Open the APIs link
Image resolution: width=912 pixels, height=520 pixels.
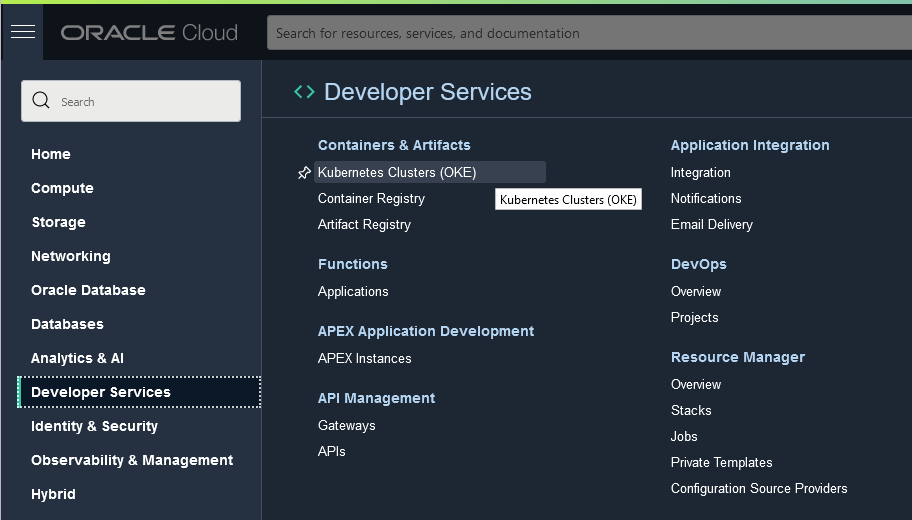332,451
